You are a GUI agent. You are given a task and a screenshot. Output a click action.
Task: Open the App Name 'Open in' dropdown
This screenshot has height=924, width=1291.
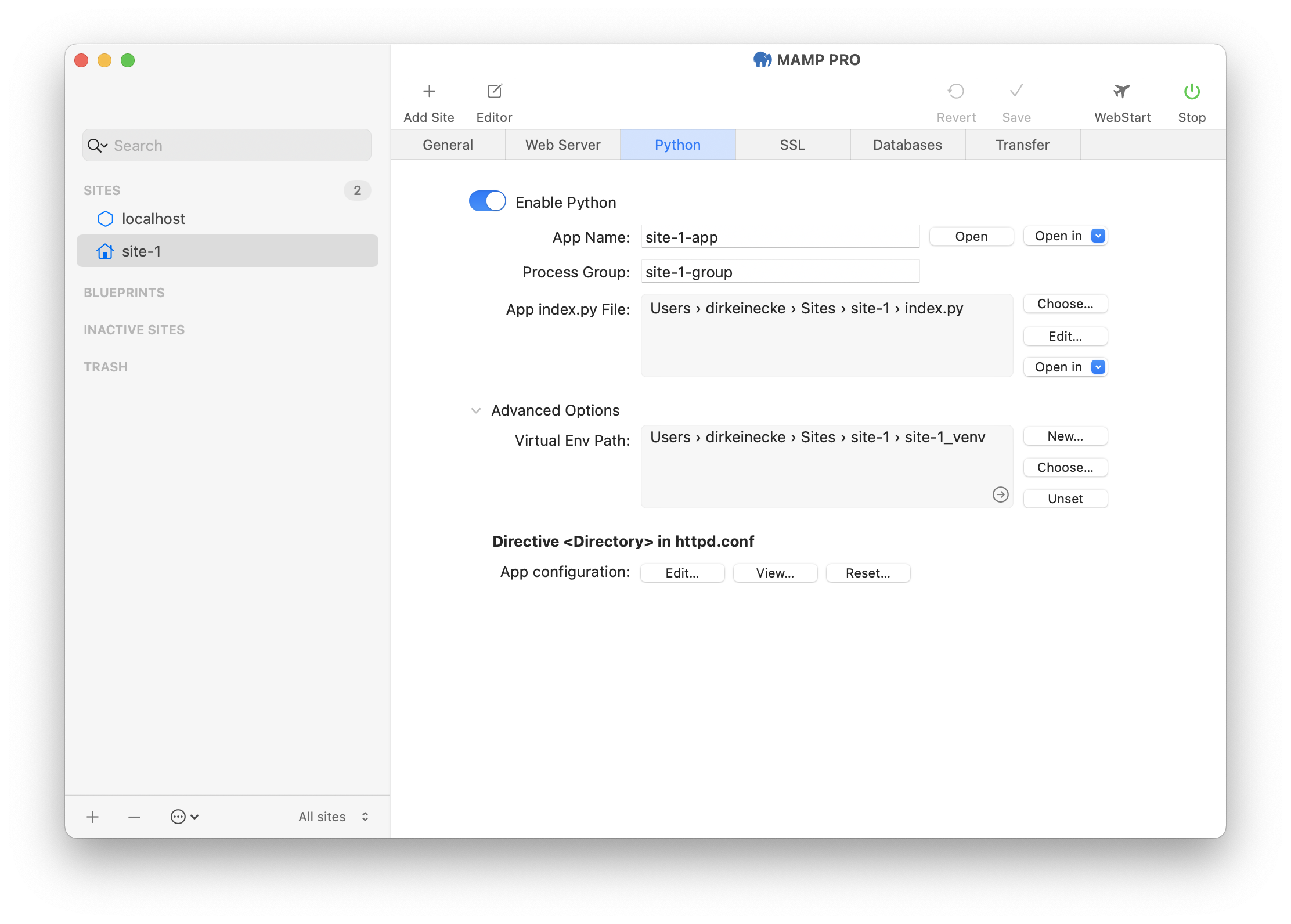point(1065,236)
